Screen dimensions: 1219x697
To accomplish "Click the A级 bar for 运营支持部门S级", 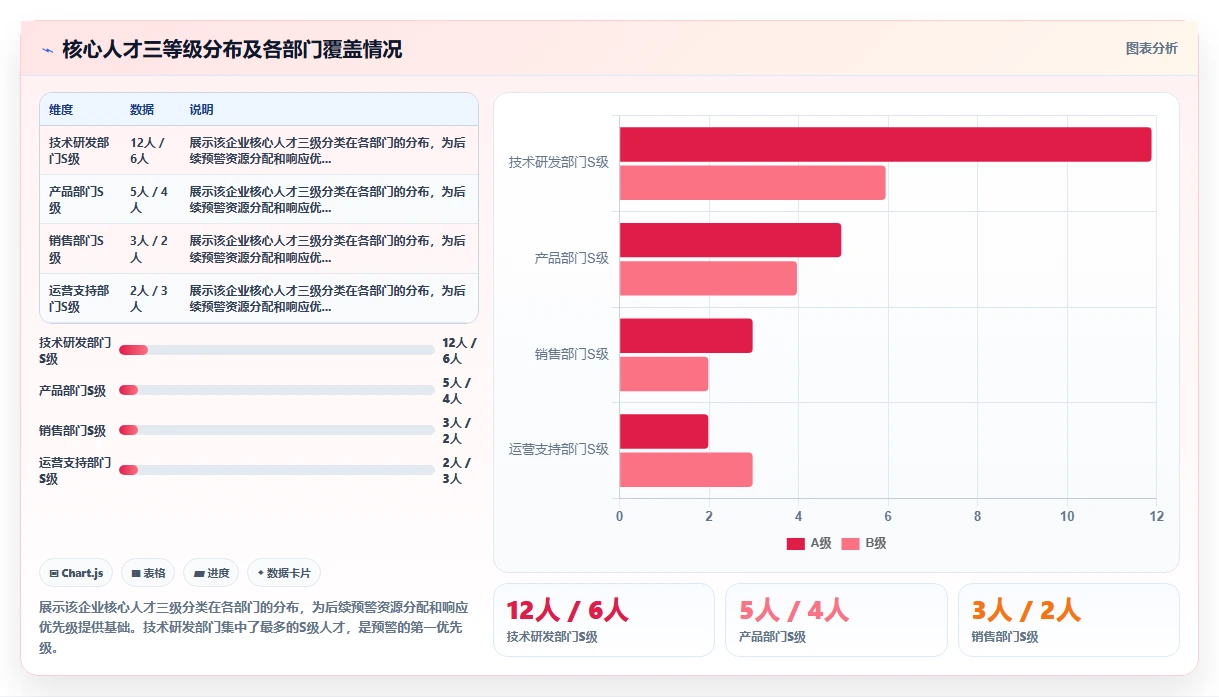I will click(x=664, y=431).
